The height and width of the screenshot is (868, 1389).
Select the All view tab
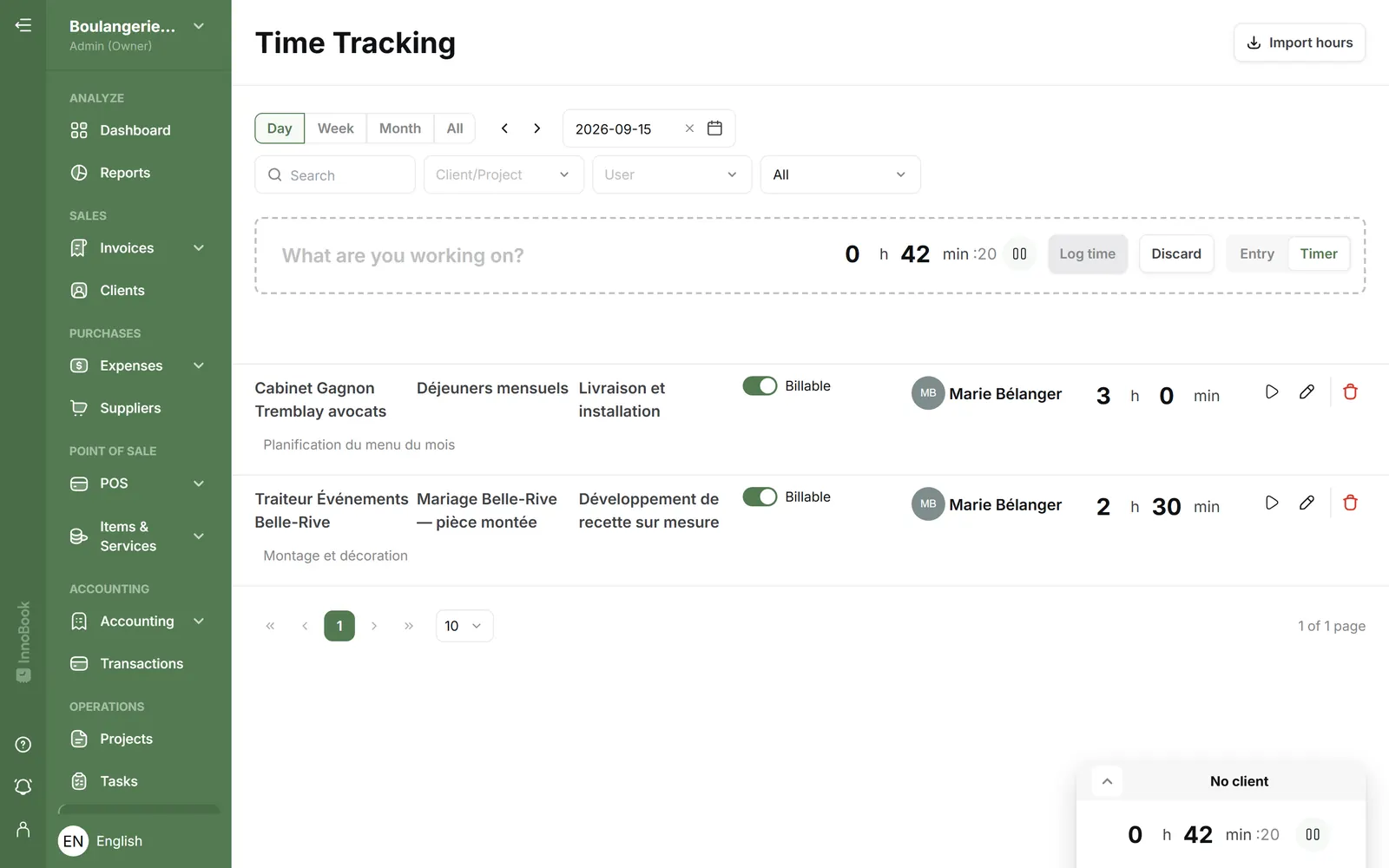[x=455, y=128]
